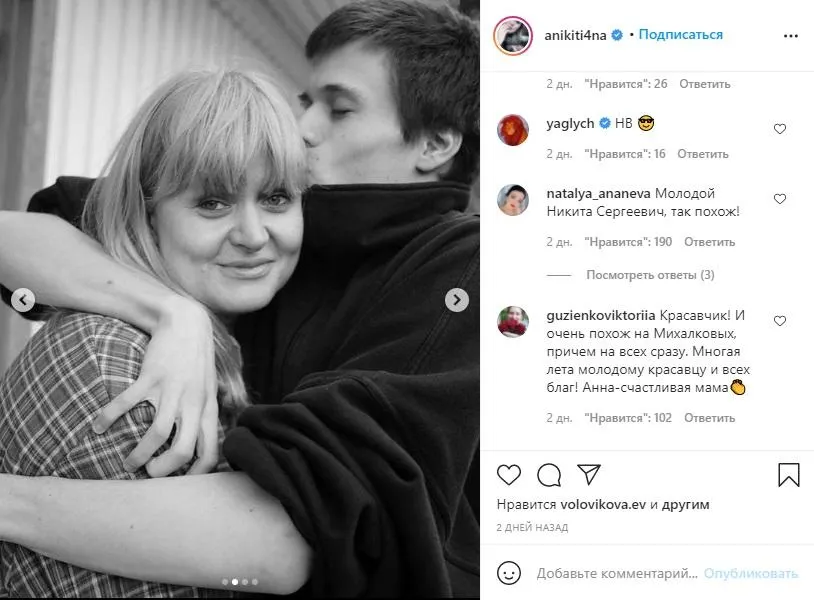Go to previous photo with left arrow
The width and height of the screenshot is (814, 600).
[23, 299]
